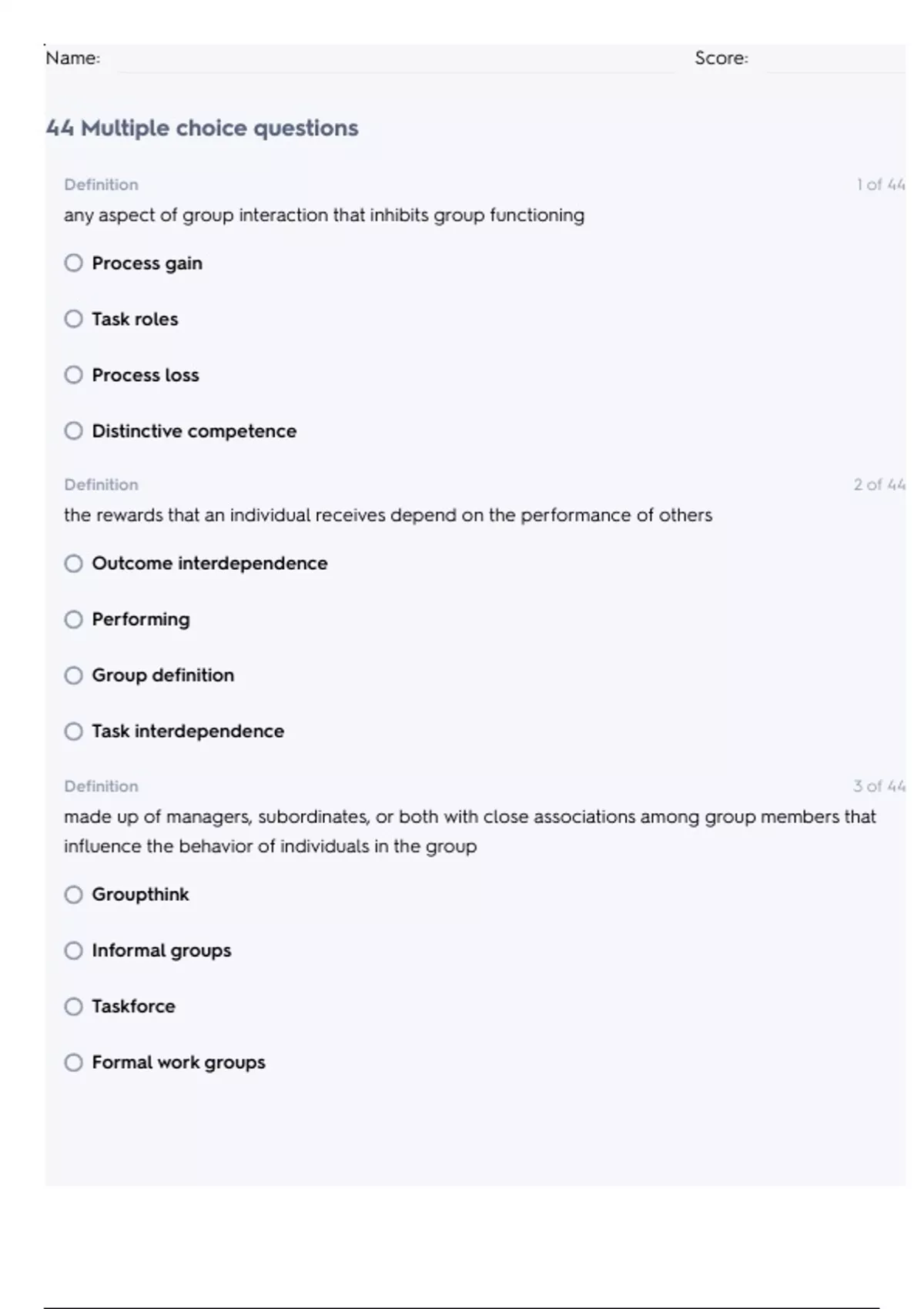Click the '2 of 44' question counter
Screen dimensions: 924x1309
(x=879, y=485)
